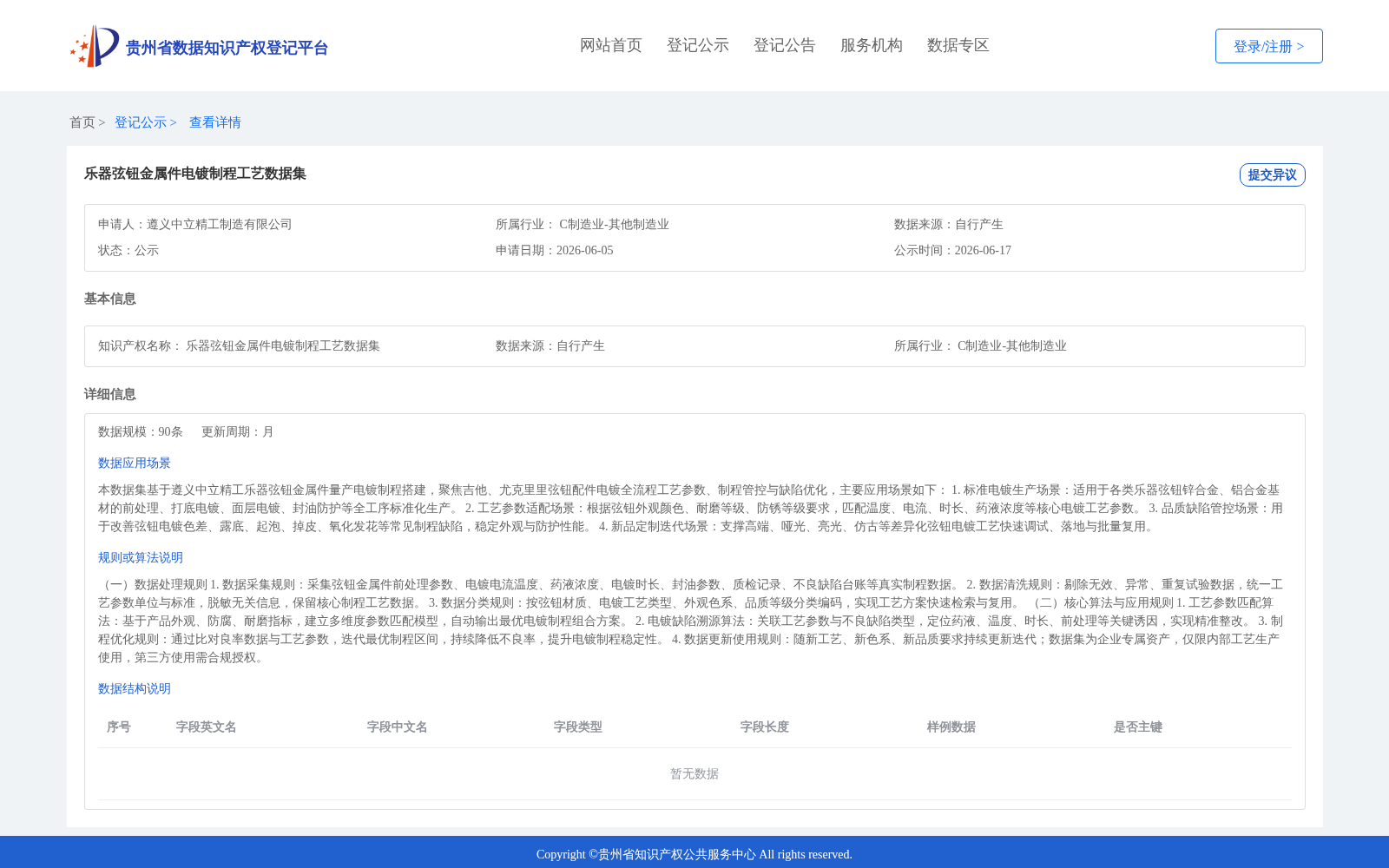Click 数据来源 field in basic info

(x=550, y=345)
